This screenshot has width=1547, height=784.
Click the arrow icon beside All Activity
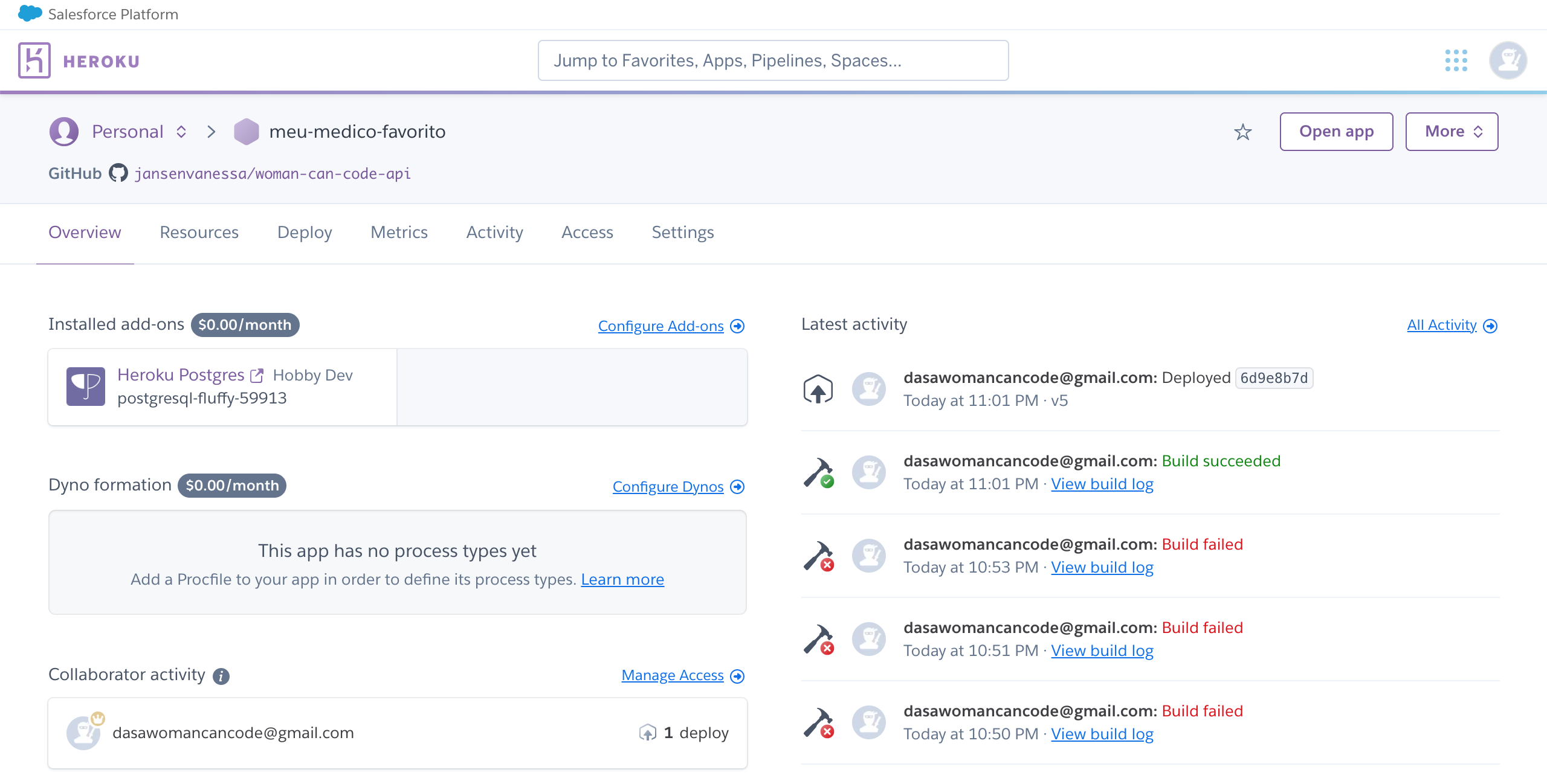click(1490, 326)
